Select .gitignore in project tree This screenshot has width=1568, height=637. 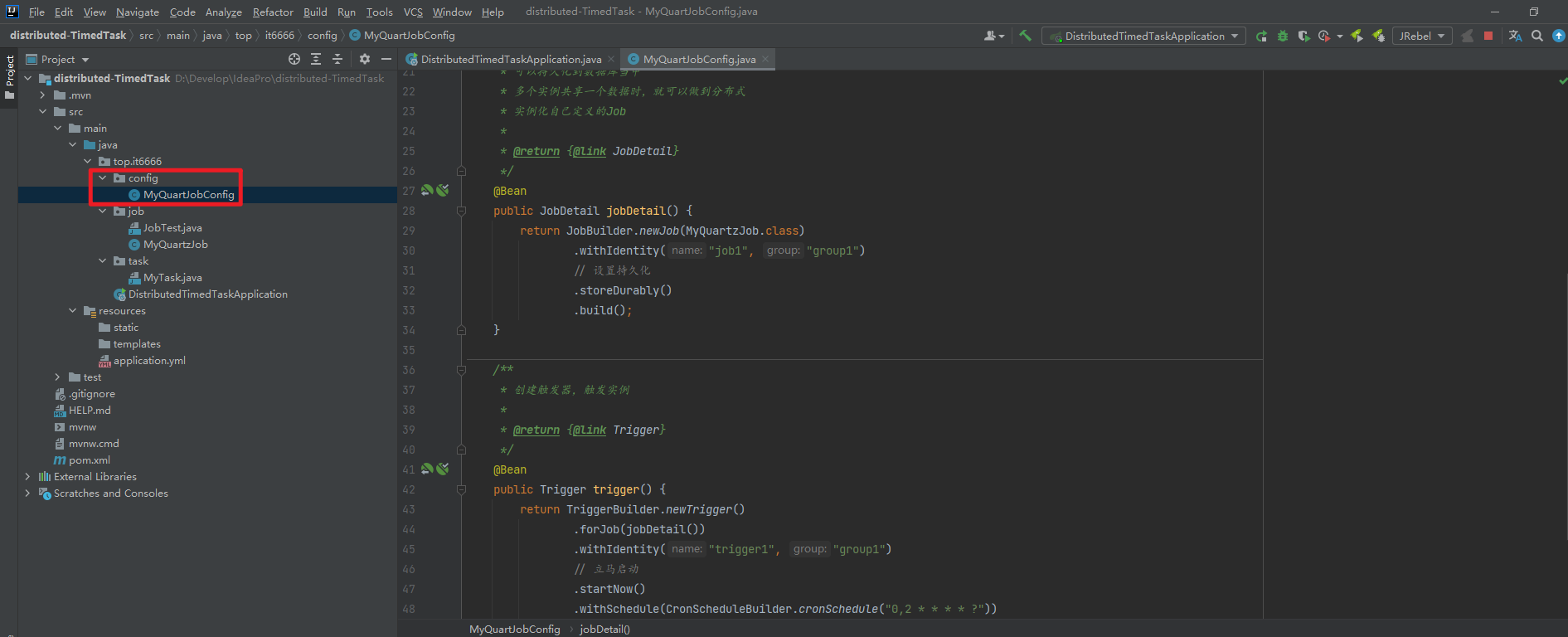(x=91, y=393)
